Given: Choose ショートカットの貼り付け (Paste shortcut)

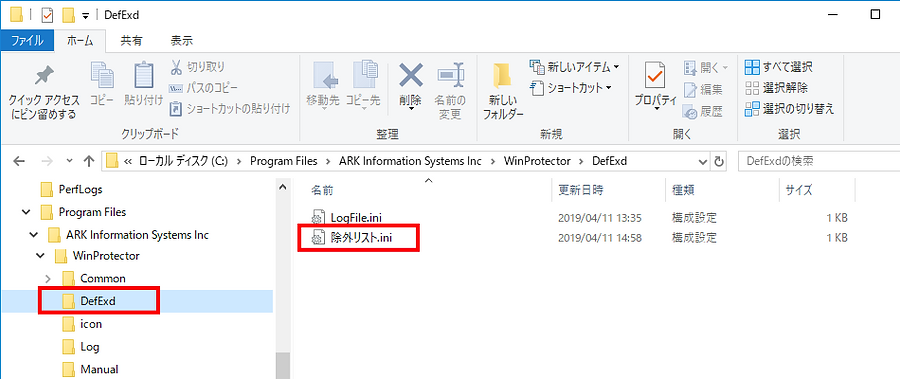Looking at the screenshot, I should click(x=230, y=108).
